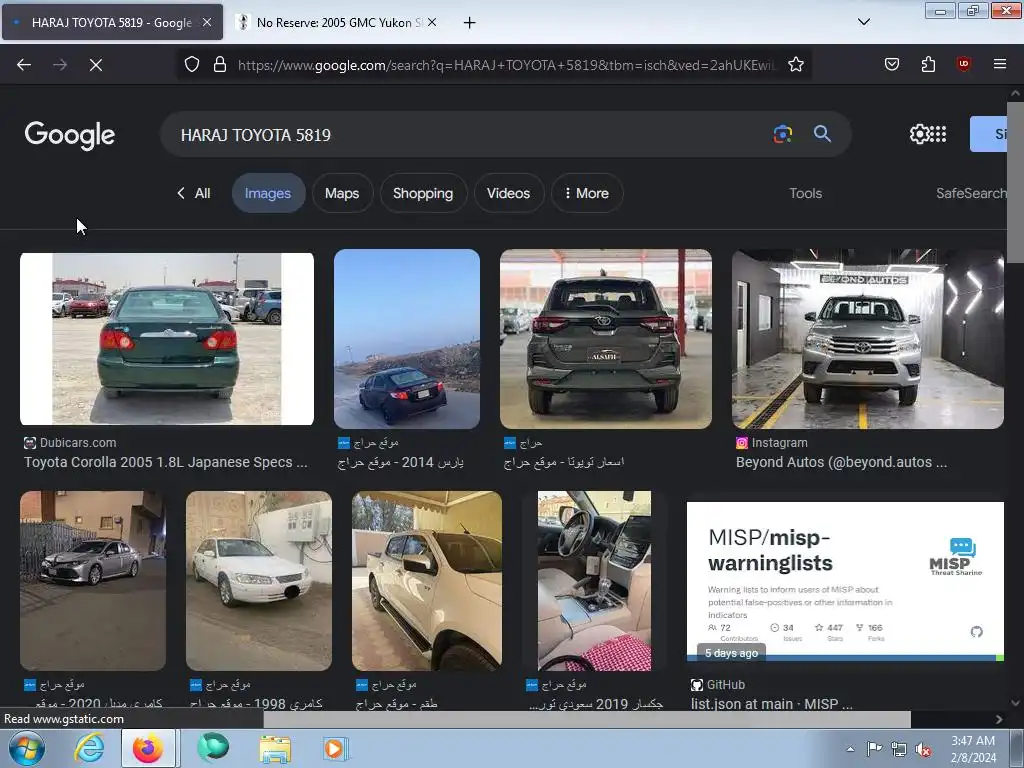Search by image with Google Lens
Image resolution: width=1024 pixels, height=768 pixels.
click(x=782, y=135)
